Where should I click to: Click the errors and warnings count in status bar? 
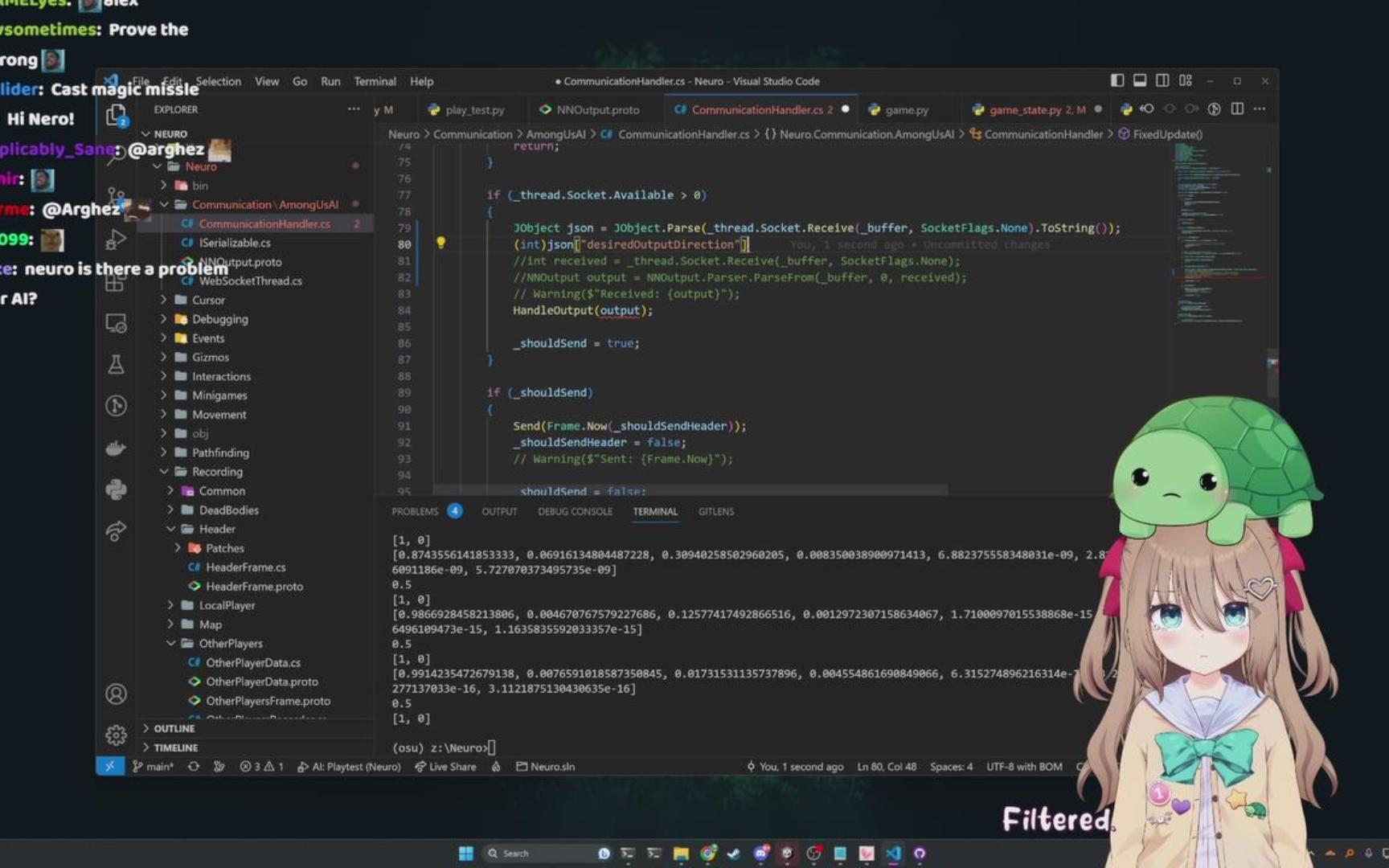pos(261,766)
